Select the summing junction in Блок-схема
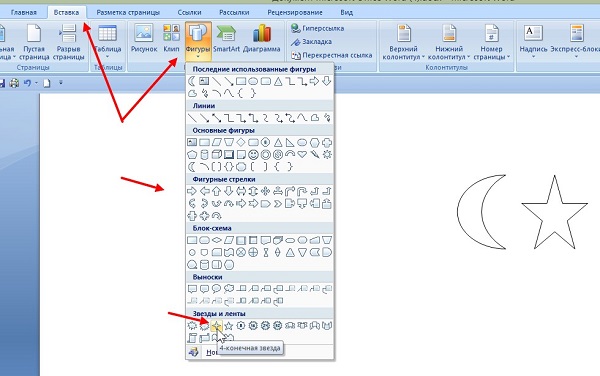The height and width of the screenshot is (376, 600). tap(241, 252)
